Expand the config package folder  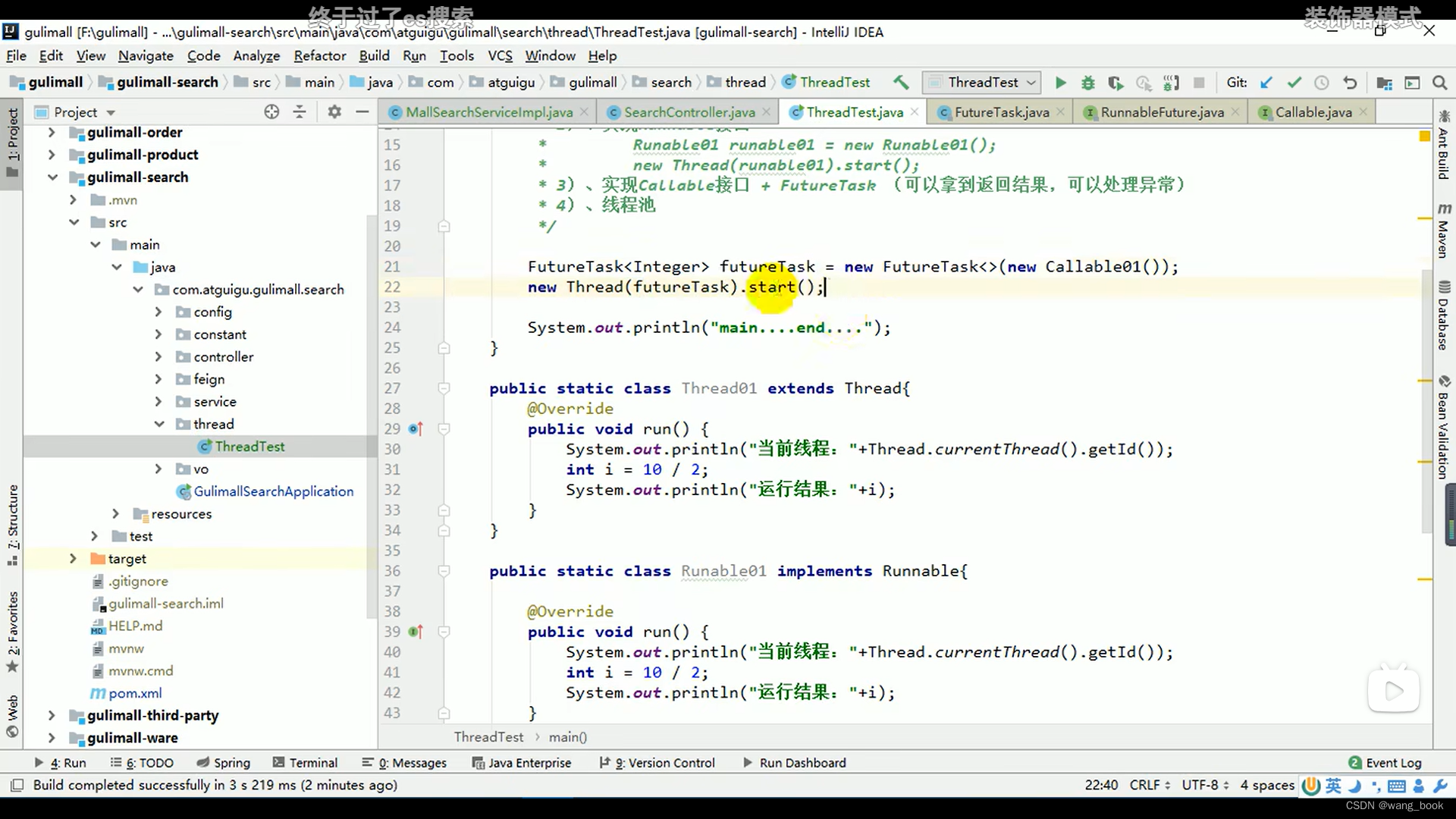[x=158, y=312]
